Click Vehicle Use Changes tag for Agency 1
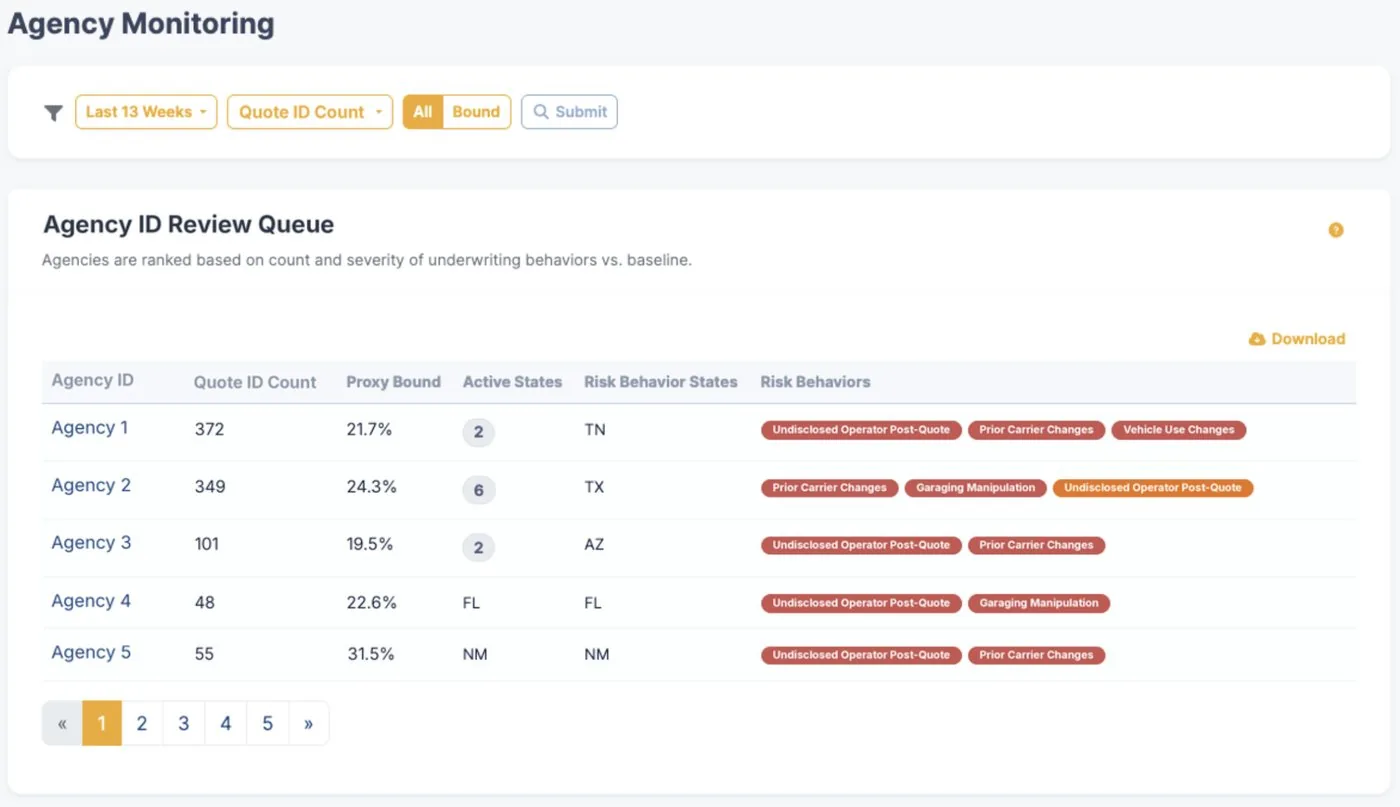Image resolution: width=1400 pixels, height=807 pixels. (x=1179, y=430)
